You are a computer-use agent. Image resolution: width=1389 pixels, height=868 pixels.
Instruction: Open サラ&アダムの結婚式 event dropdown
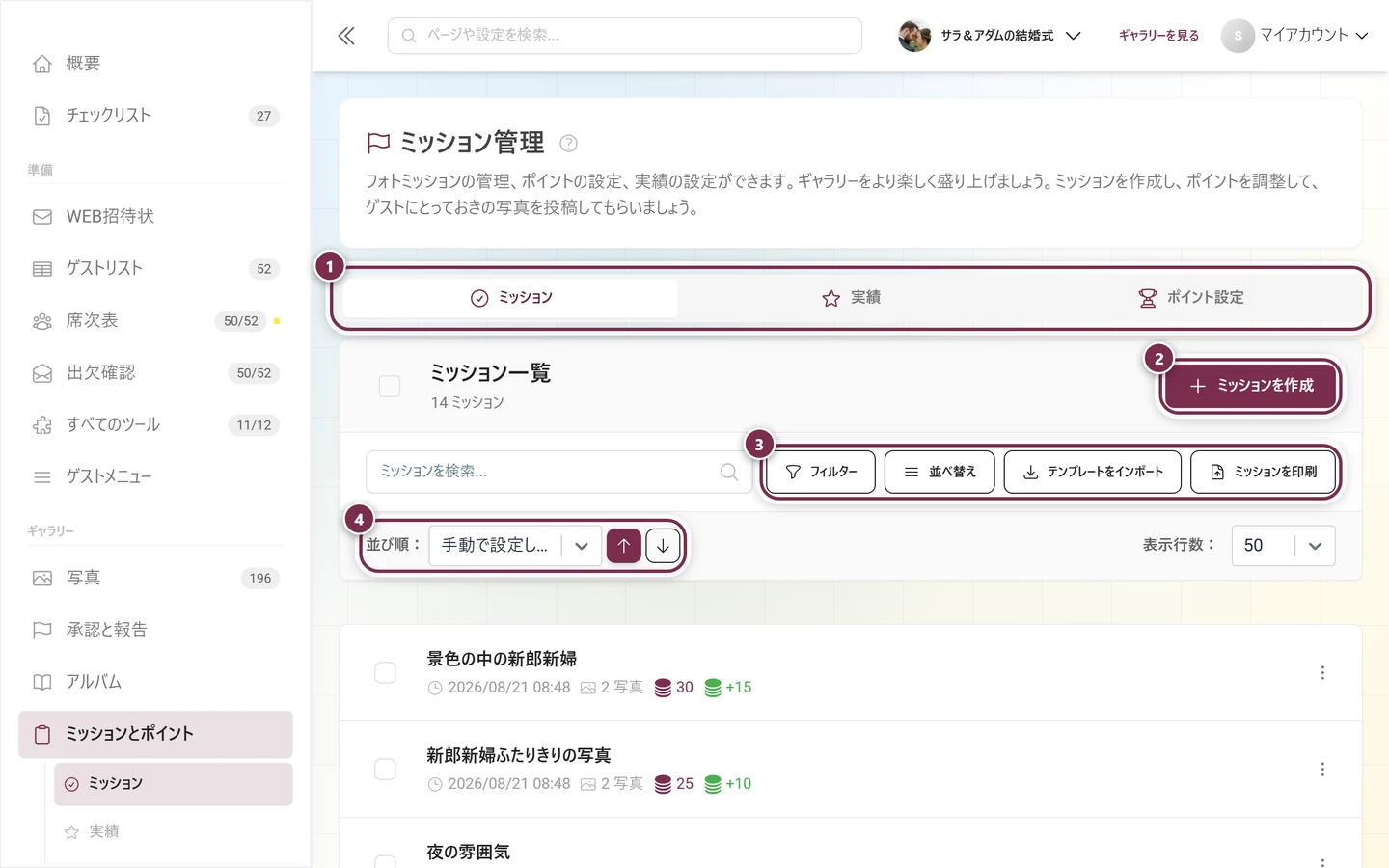[x=990, y=36]
